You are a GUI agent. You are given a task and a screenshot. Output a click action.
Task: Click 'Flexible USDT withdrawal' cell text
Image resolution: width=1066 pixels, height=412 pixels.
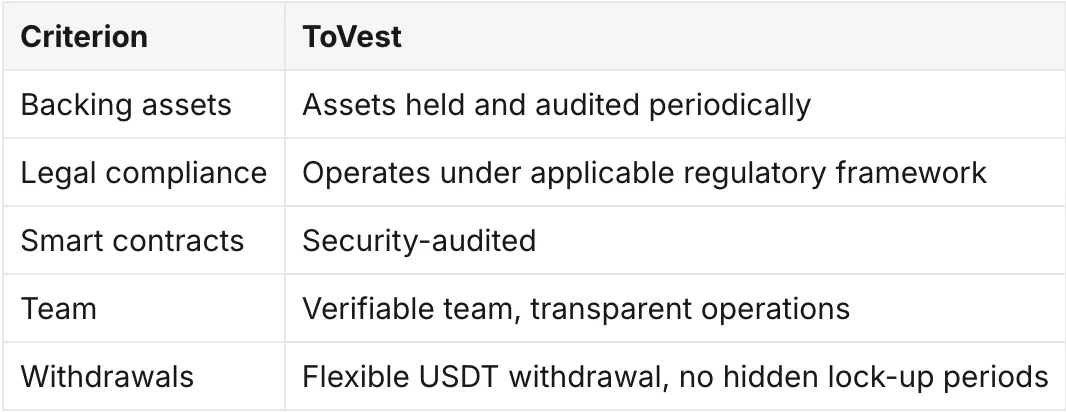(x=481, y=377)
